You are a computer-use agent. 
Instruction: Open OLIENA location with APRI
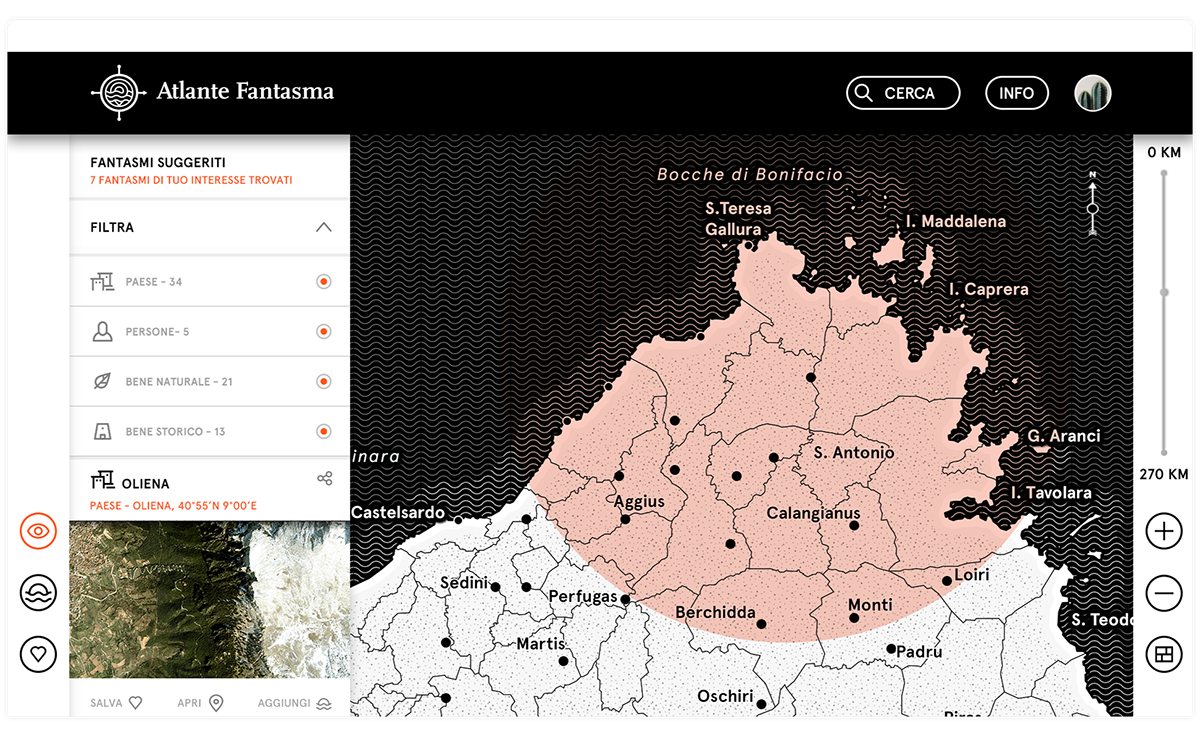[200, 703]
